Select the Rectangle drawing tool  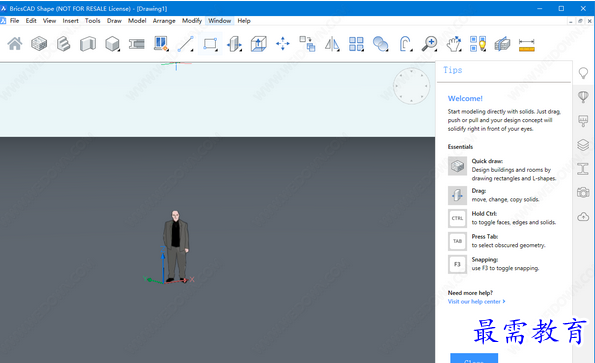(x=210, y=44)
